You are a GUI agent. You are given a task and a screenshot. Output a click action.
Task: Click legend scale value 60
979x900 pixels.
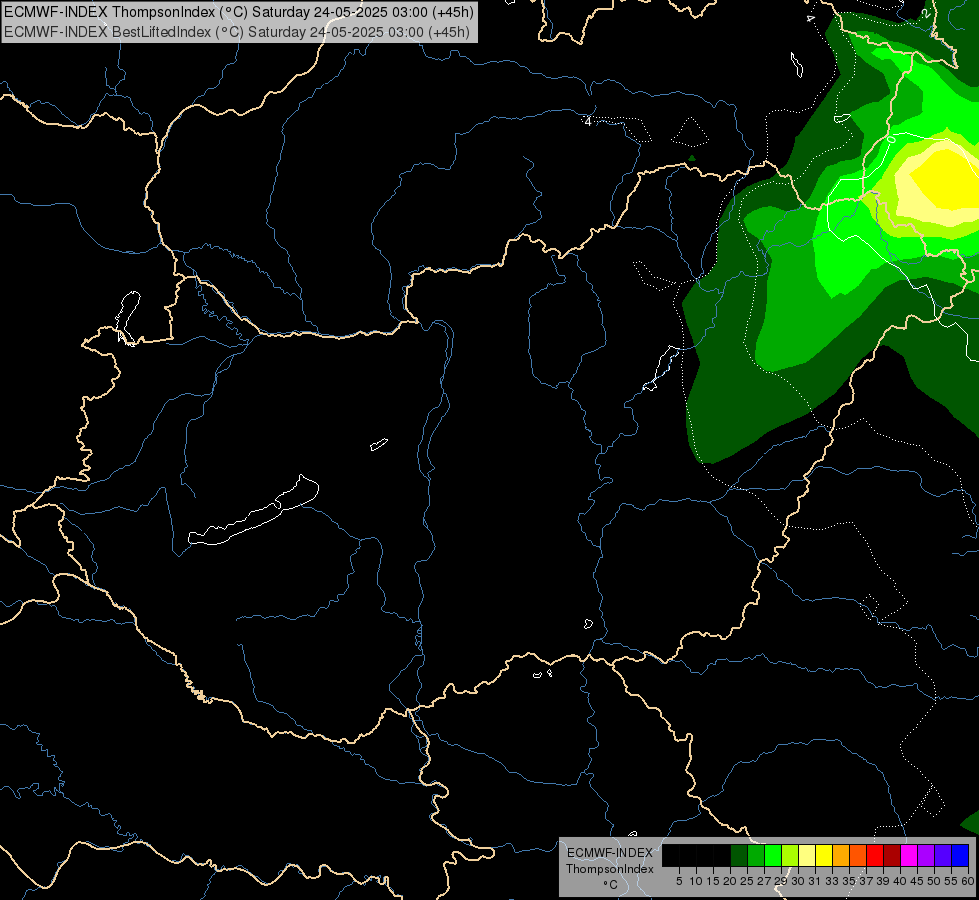coord(968,881)
